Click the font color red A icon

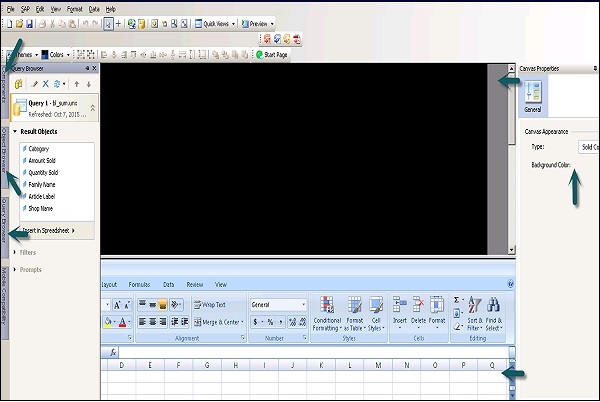pyautogui.click(x=122, y=322)
